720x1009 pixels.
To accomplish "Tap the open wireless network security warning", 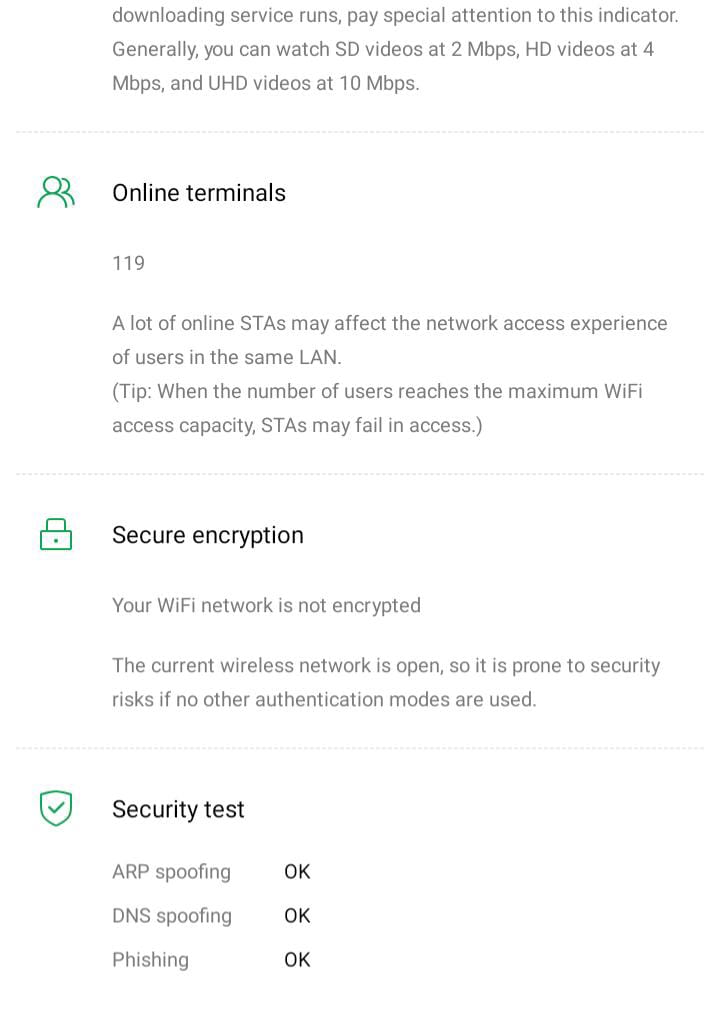I will 386,682.
